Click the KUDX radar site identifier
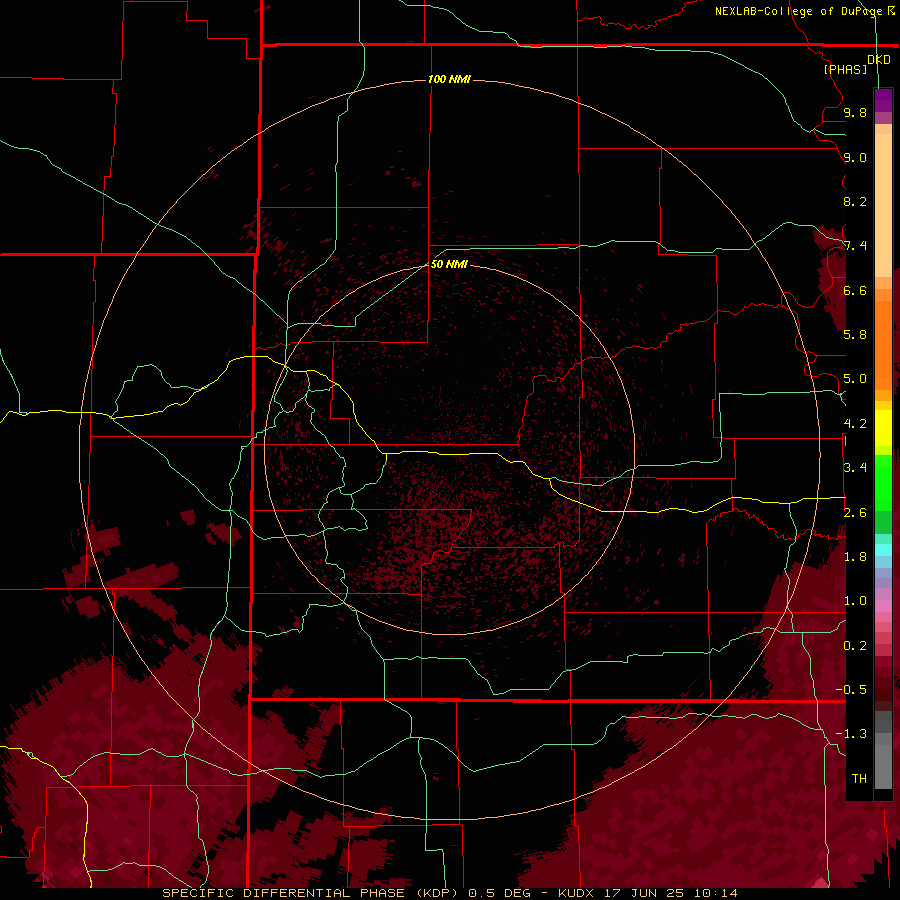This screenshot has width=900, height=900. tap(577, 893)
